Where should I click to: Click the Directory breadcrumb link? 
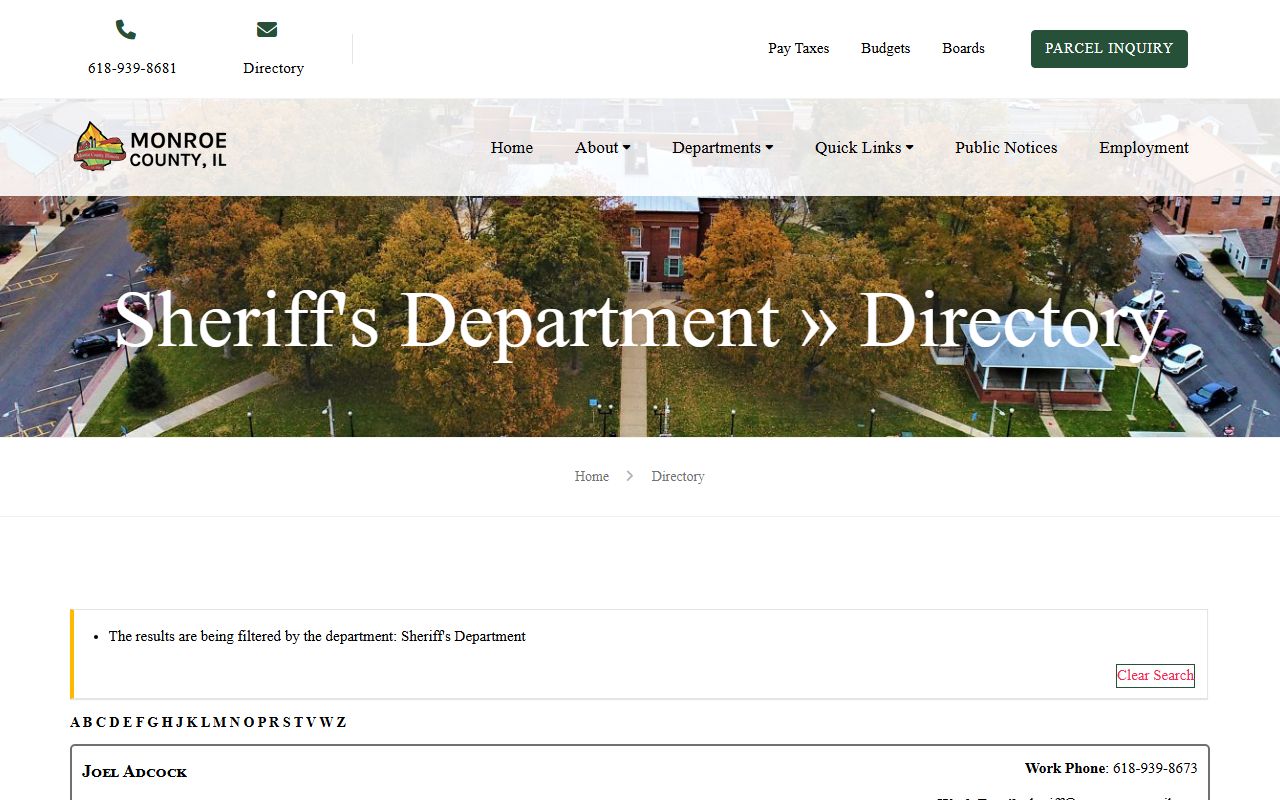[678, 476]
